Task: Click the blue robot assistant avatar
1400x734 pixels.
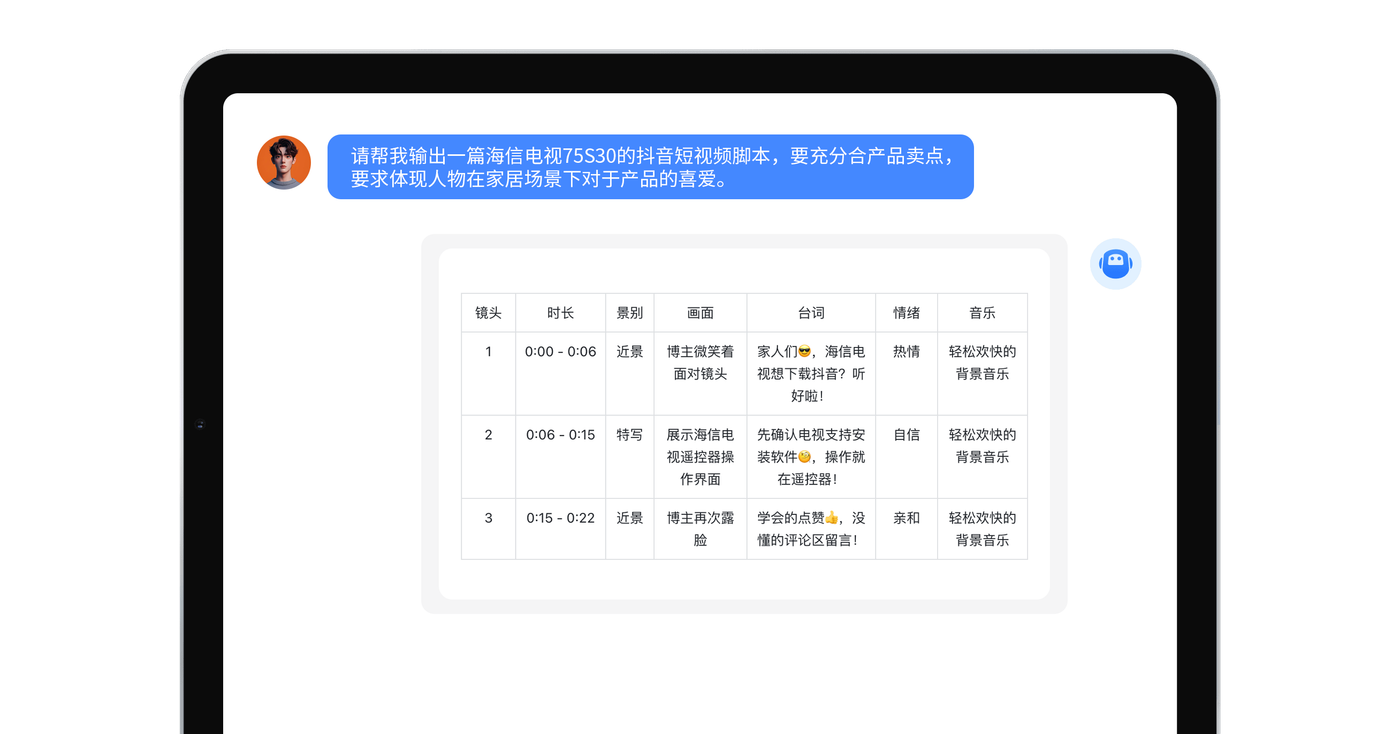Action: [1115, 264]
